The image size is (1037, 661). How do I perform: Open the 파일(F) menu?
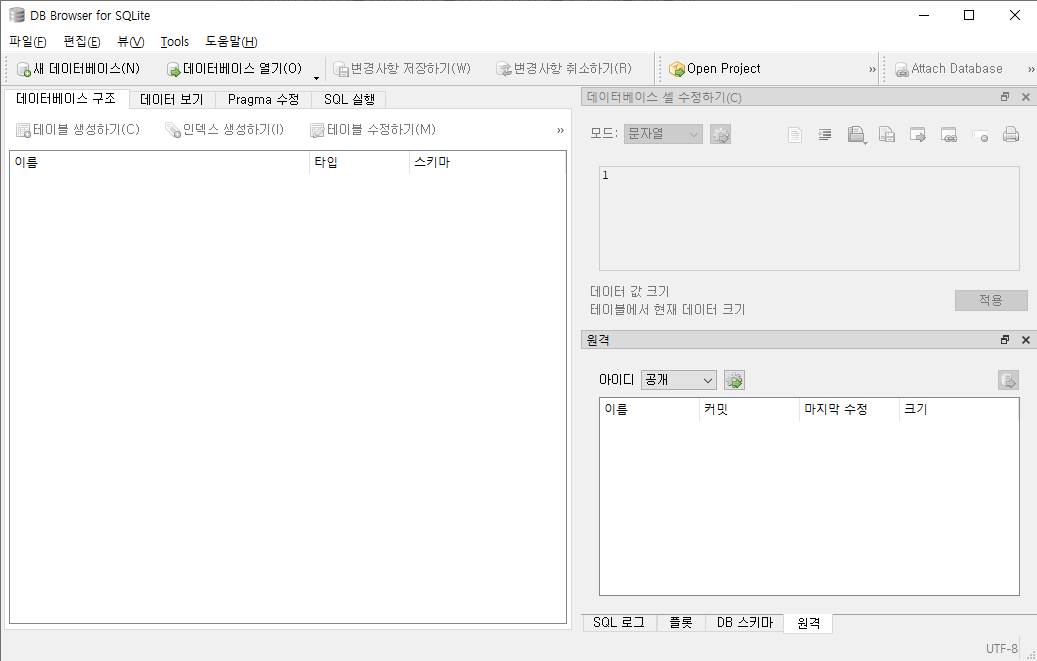coord(28,42)
